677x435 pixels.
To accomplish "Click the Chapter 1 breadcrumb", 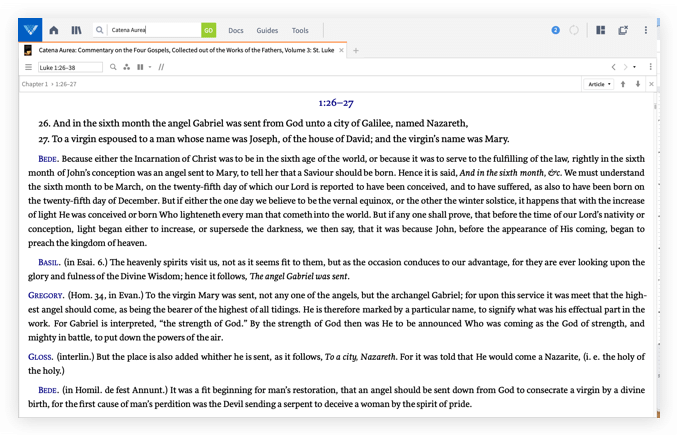I will coord(35,84).
